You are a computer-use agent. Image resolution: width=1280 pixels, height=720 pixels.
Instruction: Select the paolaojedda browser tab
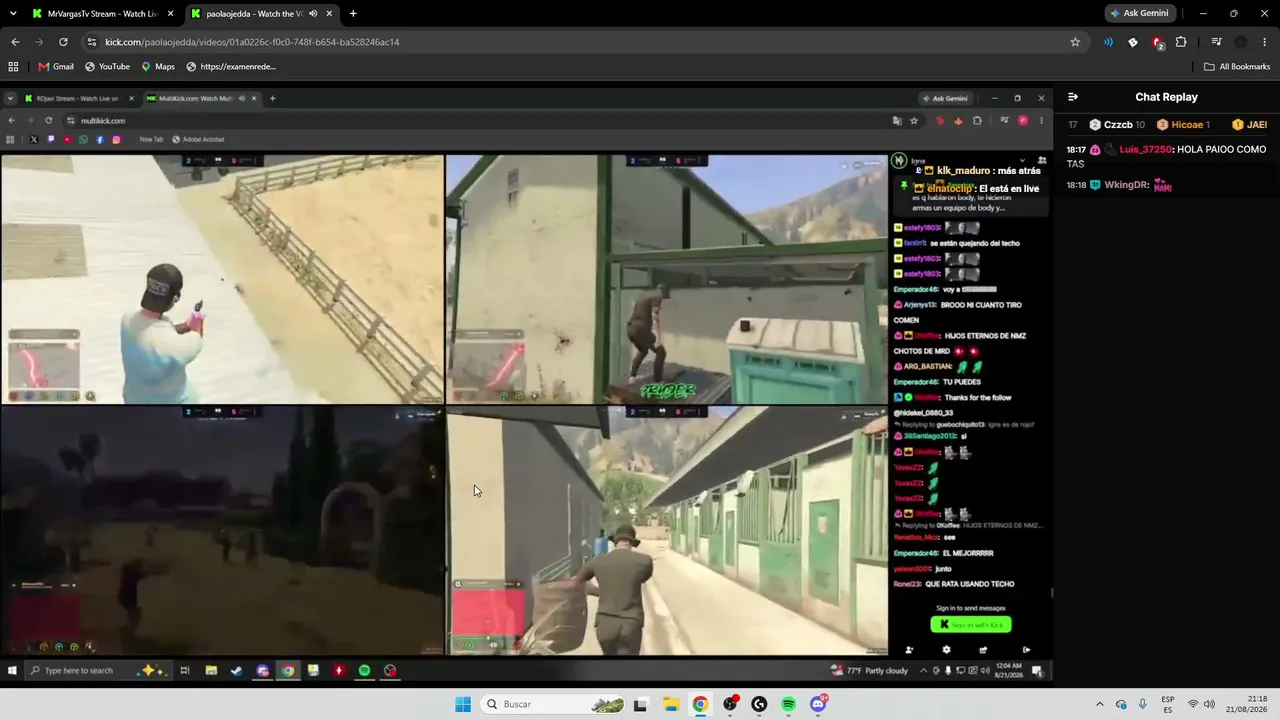(262, 14)
